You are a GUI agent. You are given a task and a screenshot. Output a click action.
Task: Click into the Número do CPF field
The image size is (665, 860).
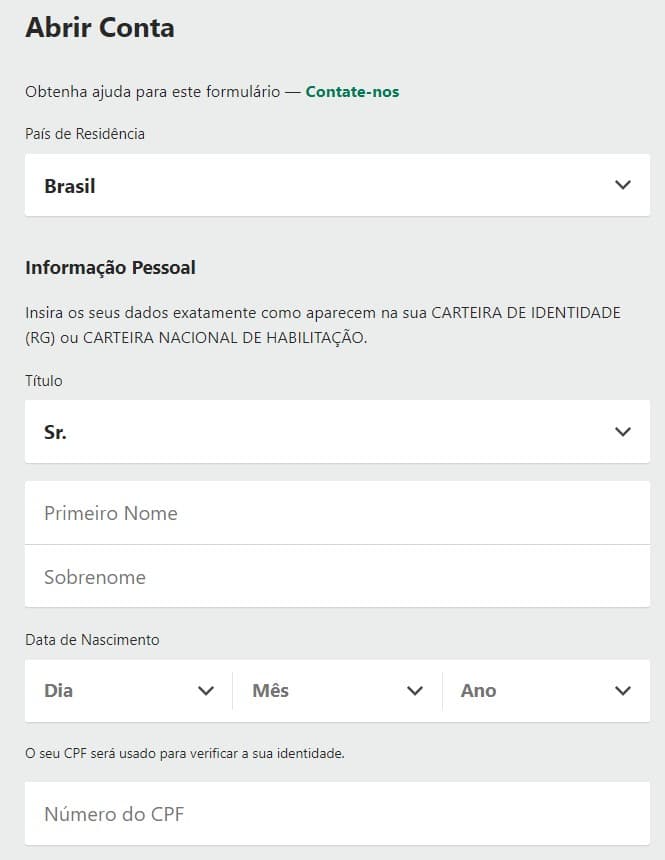(x=337, y=814)
